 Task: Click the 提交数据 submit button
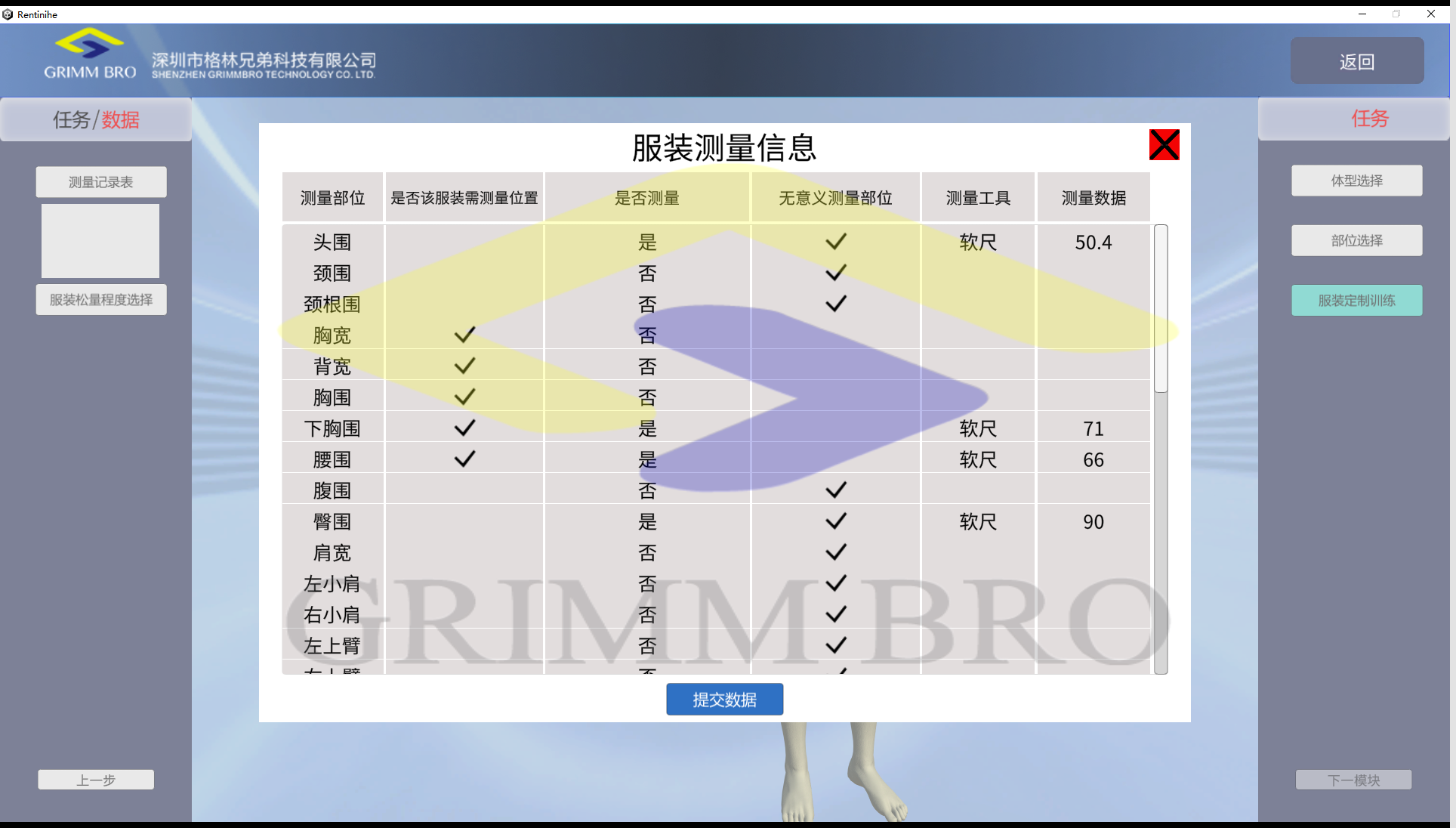tap(724, 700)
